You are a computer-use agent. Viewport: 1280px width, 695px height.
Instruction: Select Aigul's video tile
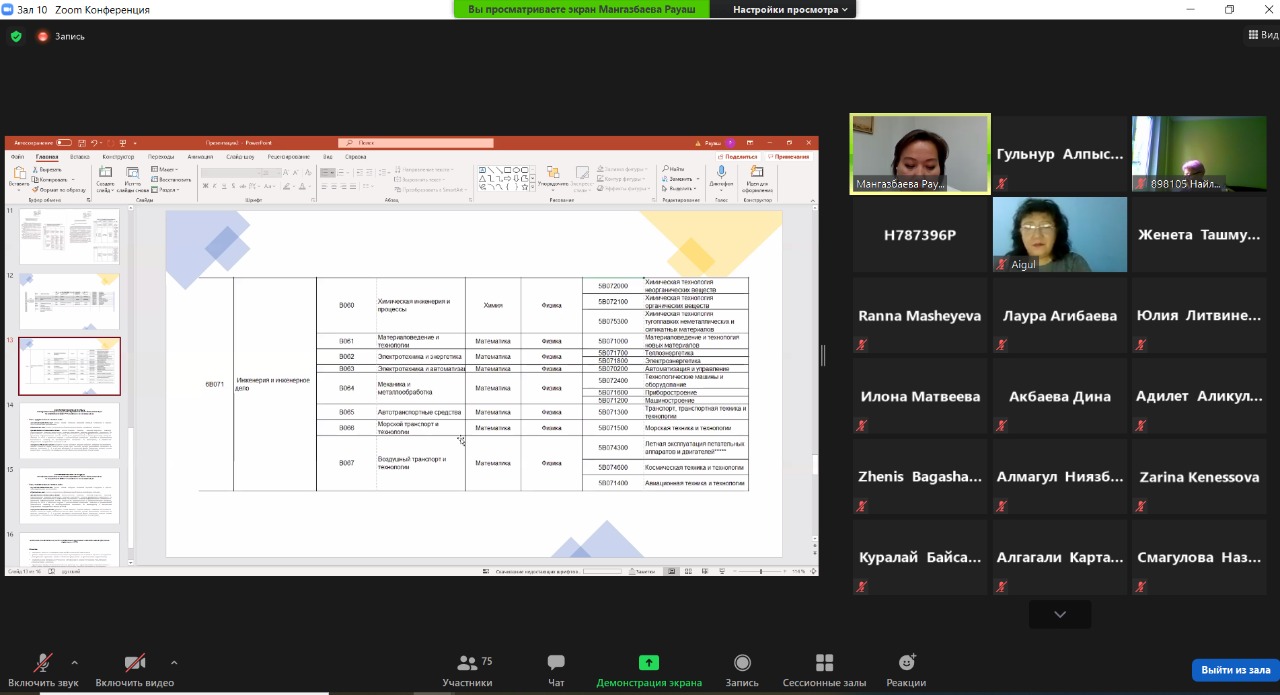tap(1059, 234)
